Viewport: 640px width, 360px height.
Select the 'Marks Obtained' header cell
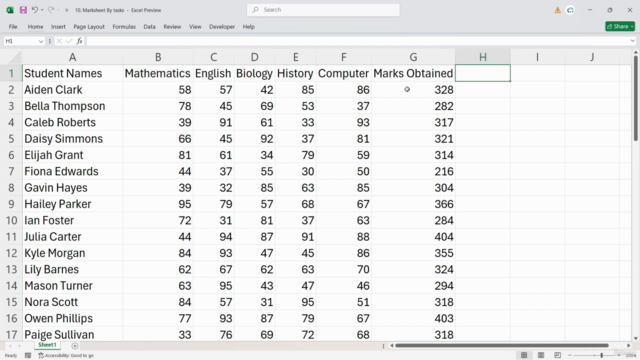coord(413,73)
